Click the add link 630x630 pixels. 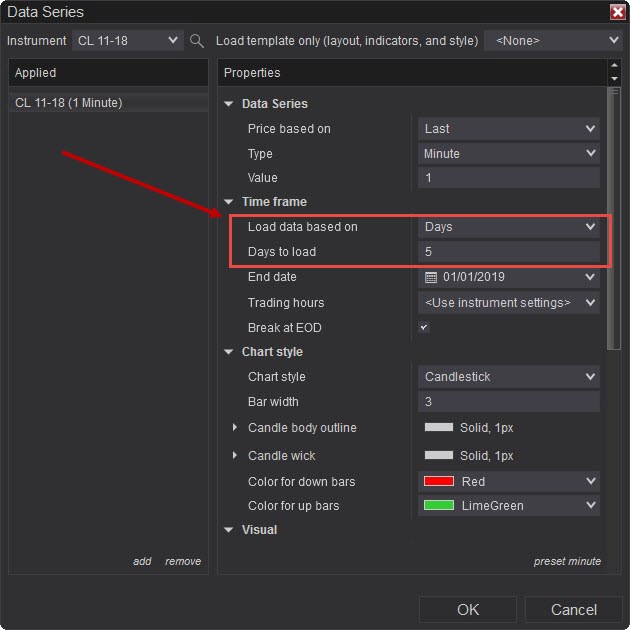[142, 561]
